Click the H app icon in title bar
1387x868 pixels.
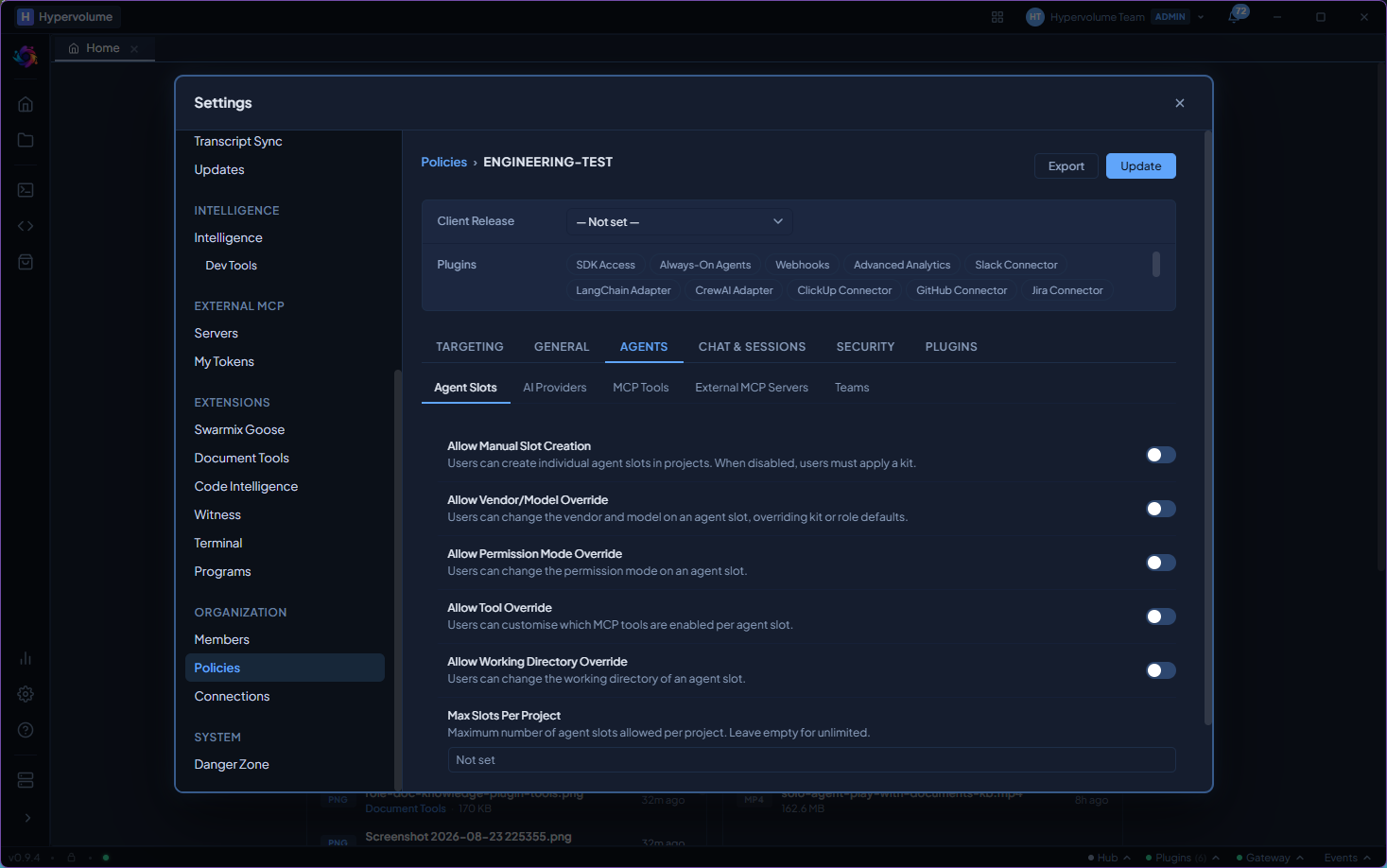tap(26, 17)
